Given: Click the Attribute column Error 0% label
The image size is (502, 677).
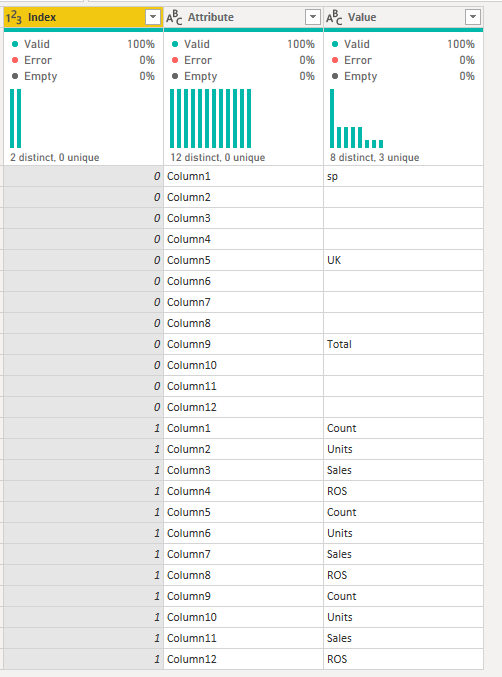Looking at the screenshot, I should pos(243,60).
